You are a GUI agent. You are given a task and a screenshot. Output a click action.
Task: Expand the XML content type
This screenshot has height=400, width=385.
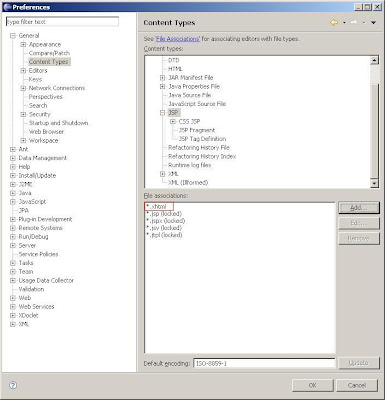coord(162,174)
